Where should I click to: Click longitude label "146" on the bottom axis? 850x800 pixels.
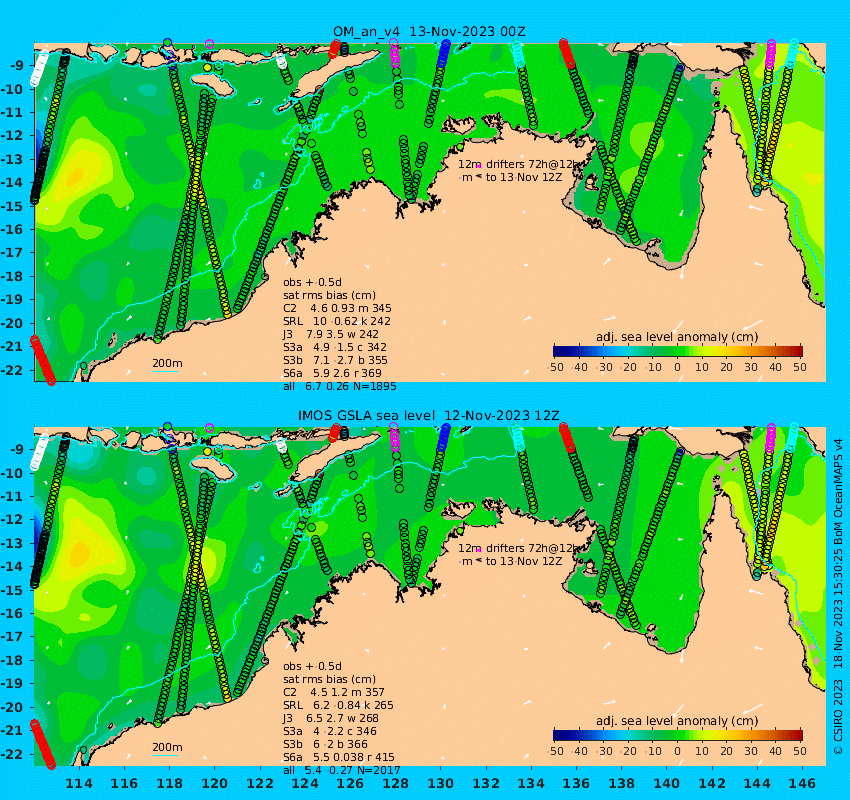[x=802, y=784]
